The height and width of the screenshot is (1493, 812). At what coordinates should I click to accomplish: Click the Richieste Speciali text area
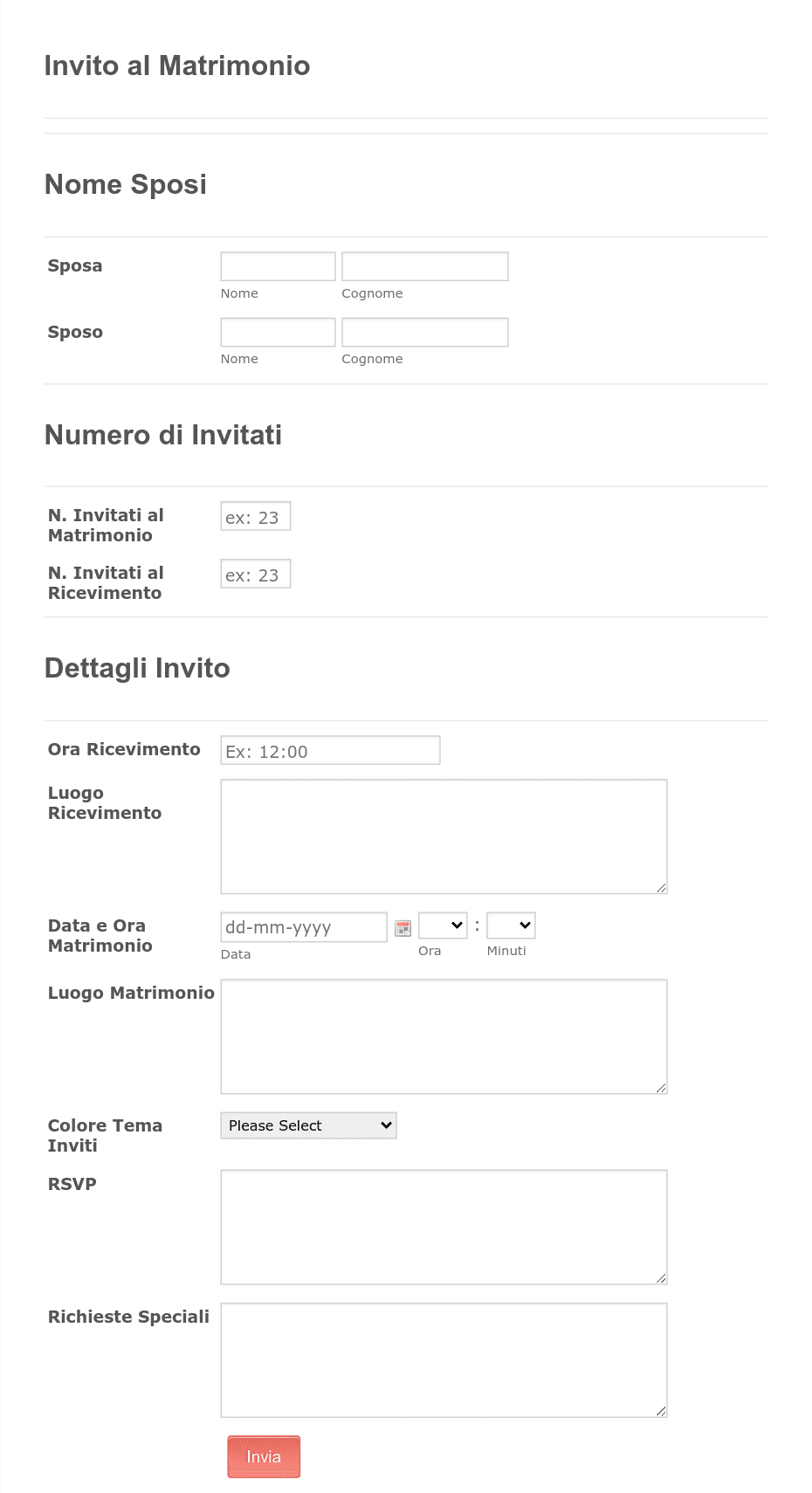(443, 1359)
